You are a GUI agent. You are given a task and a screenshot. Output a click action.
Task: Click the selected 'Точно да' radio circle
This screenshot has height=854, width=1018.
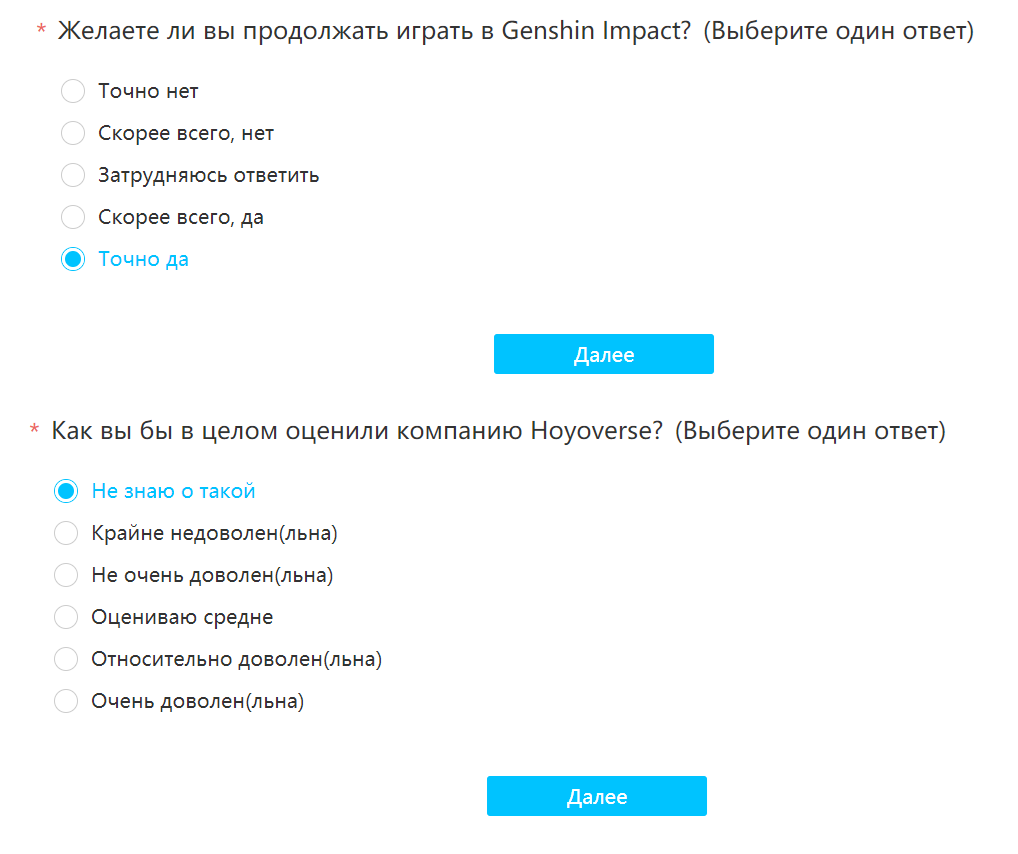pos(73,259)
